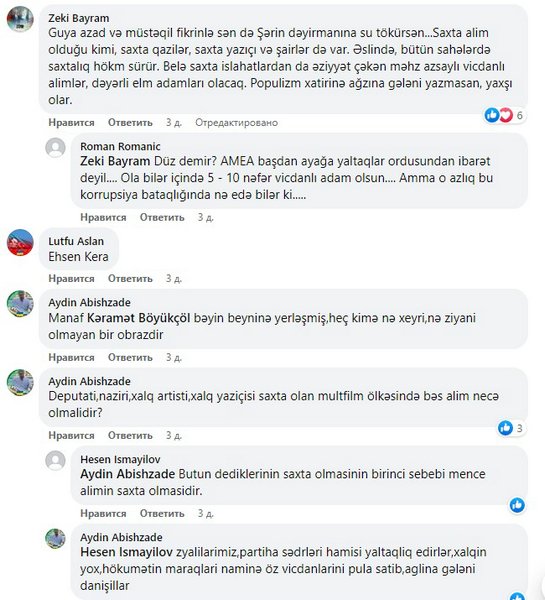Open small avatar of Aydin Abishzade's reply

coord(55,539)
